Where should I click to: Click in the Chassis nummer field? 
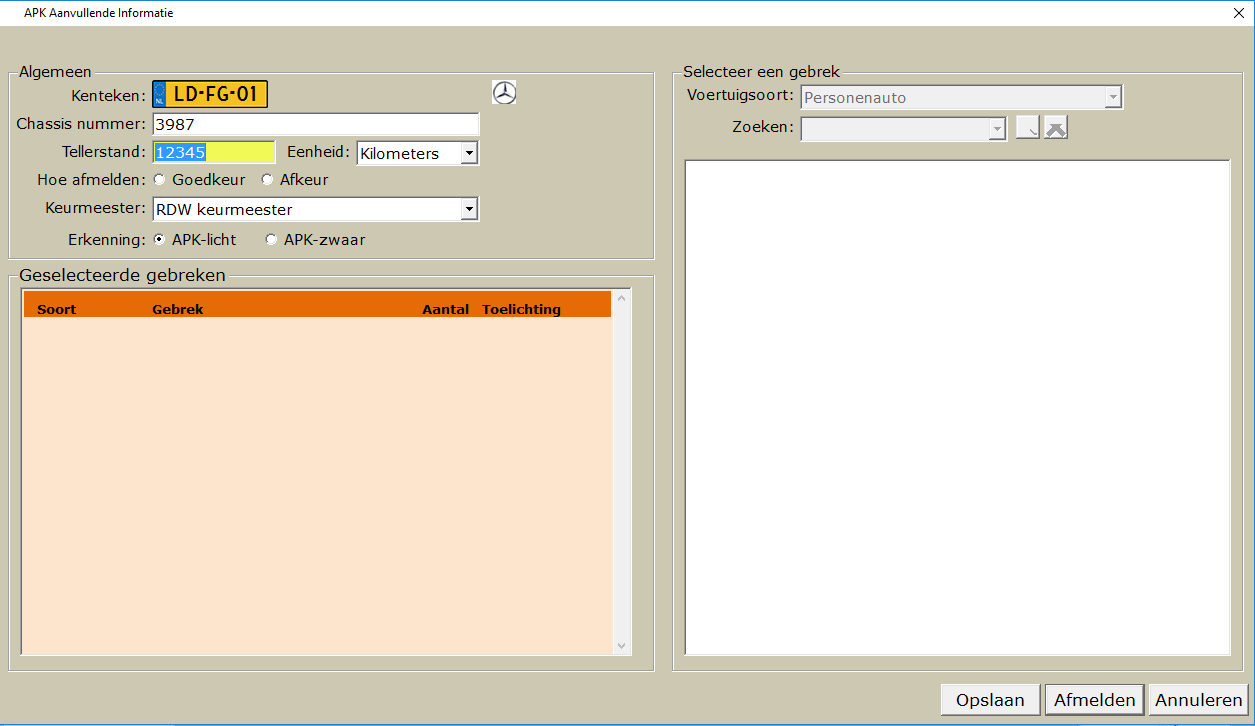click(316, 124)
